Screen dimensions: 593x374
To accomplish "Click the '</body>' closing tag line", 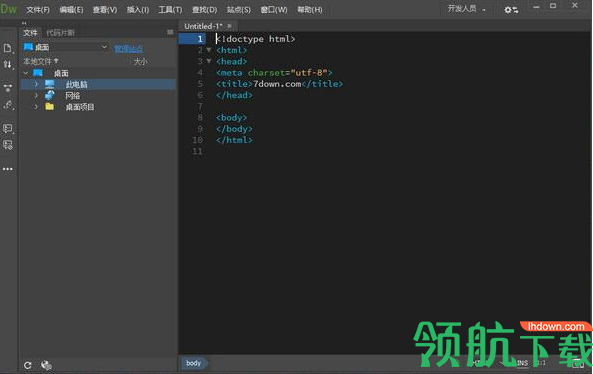I will [x=234, y=129].
